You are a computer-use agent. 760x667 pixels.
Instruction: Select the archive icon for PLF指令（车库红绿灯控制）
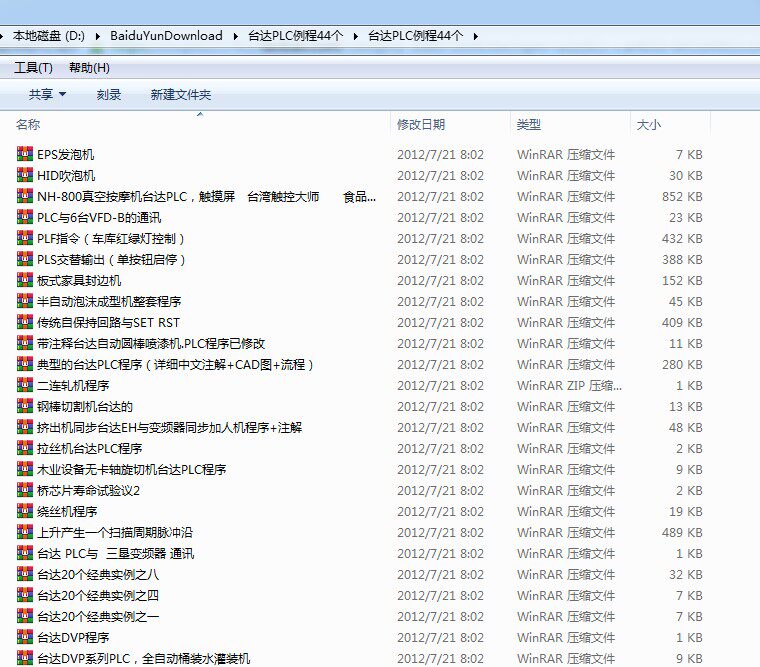[x=25, y=238]
